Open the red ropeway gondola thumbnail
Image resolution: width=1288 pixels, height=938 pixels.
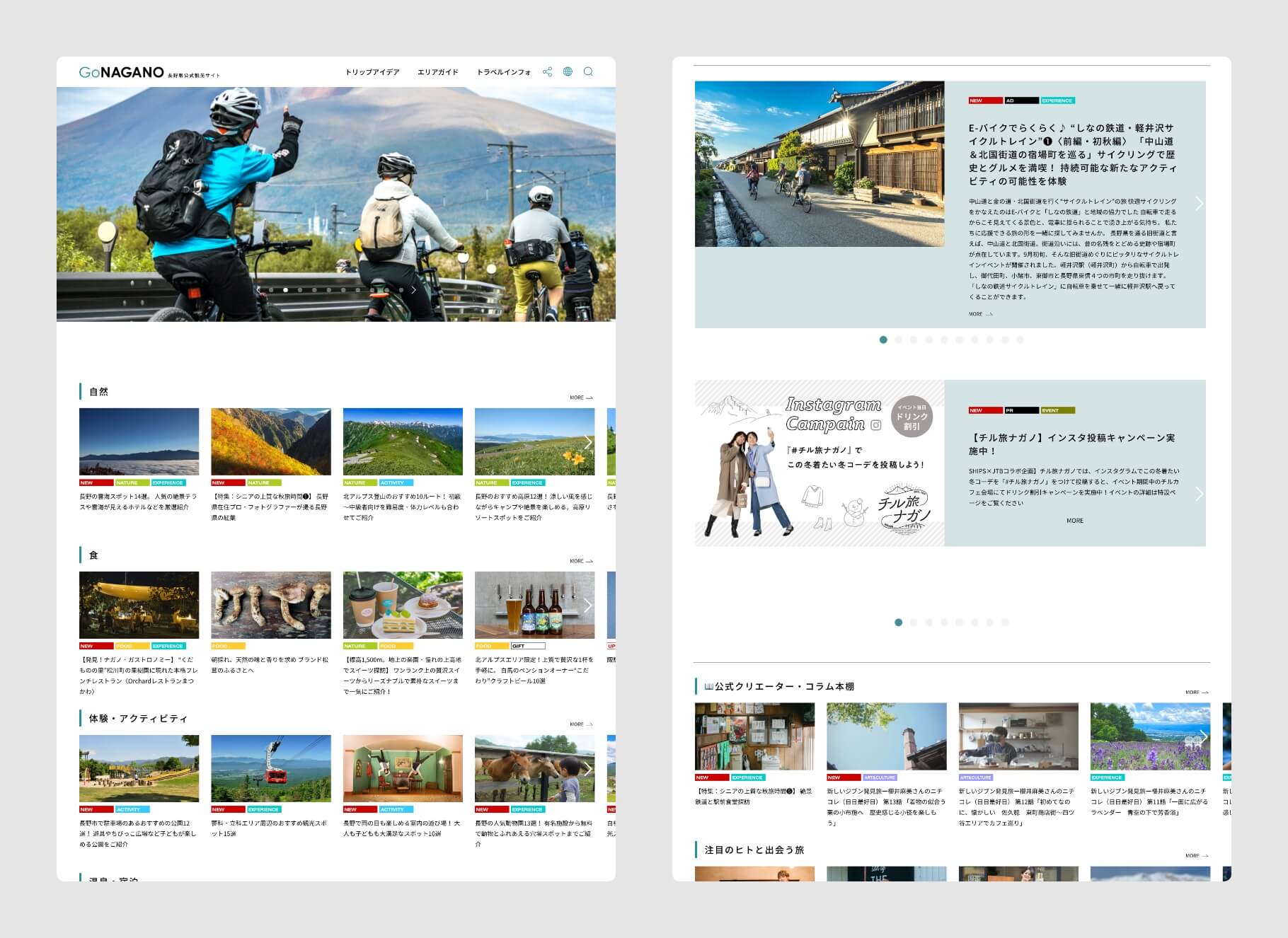click(271, 768)
